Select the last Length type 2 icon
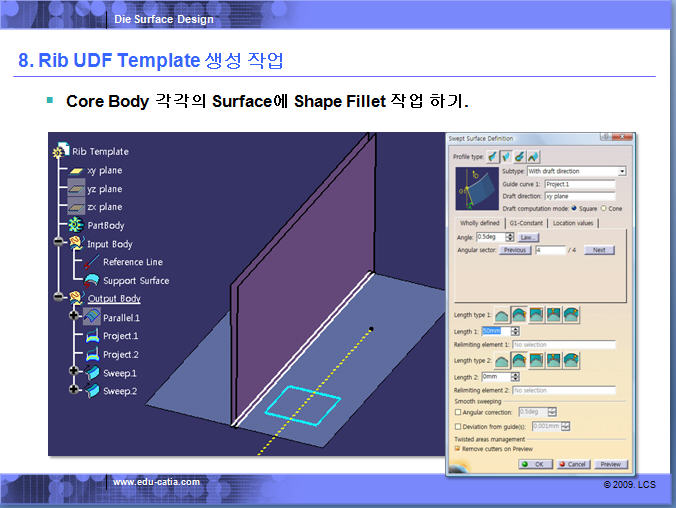Viewport: 676px width, 508px height. coord(570,359)
